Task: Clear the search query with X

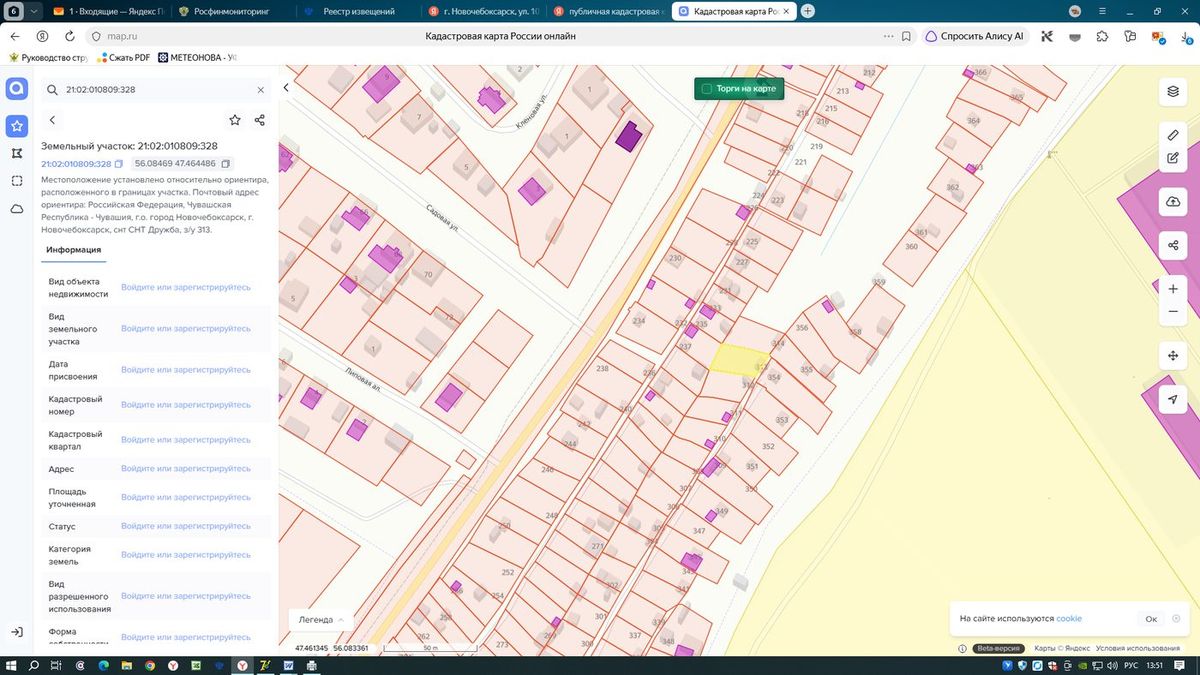Action: (x=261, y=90)
